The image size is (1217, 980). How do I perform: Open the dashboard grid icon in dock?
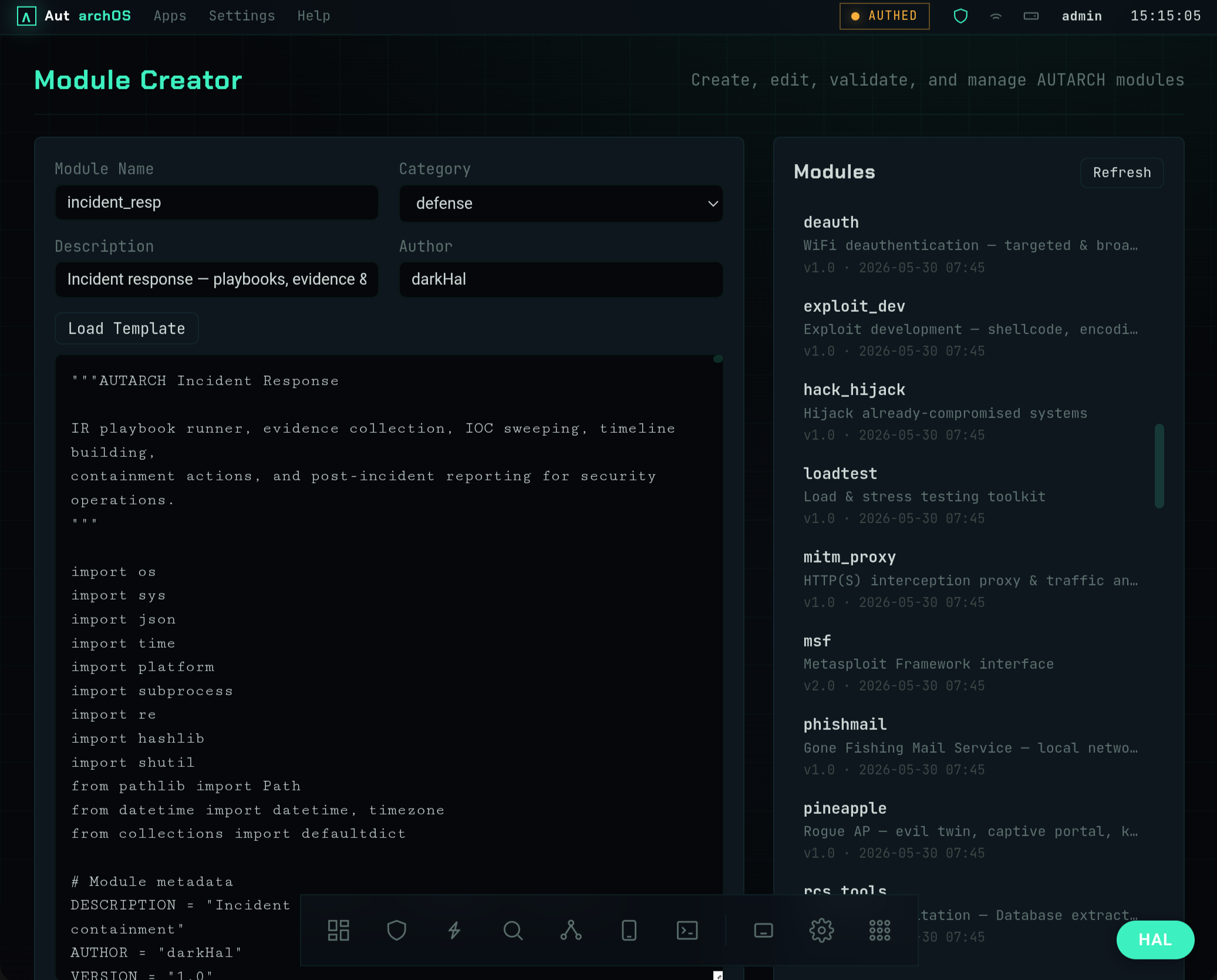click(x=338, y=930)
